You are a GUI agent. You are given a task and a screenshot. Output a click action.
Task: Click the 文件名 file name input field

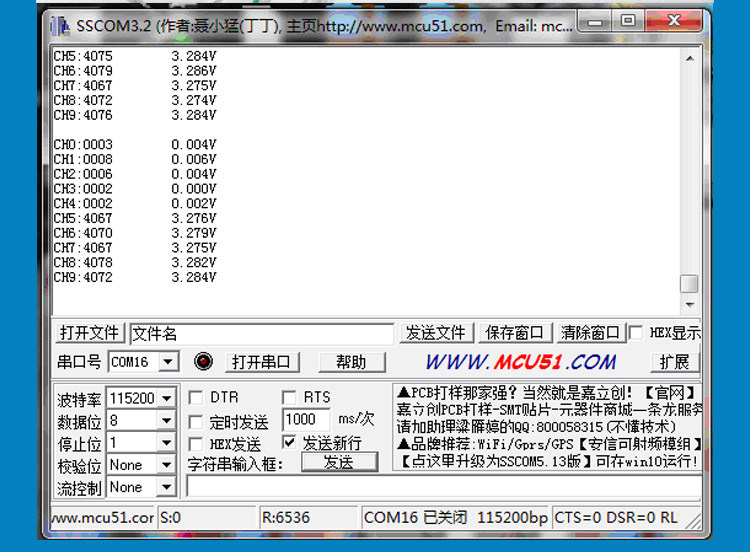(x=262, y=333)
